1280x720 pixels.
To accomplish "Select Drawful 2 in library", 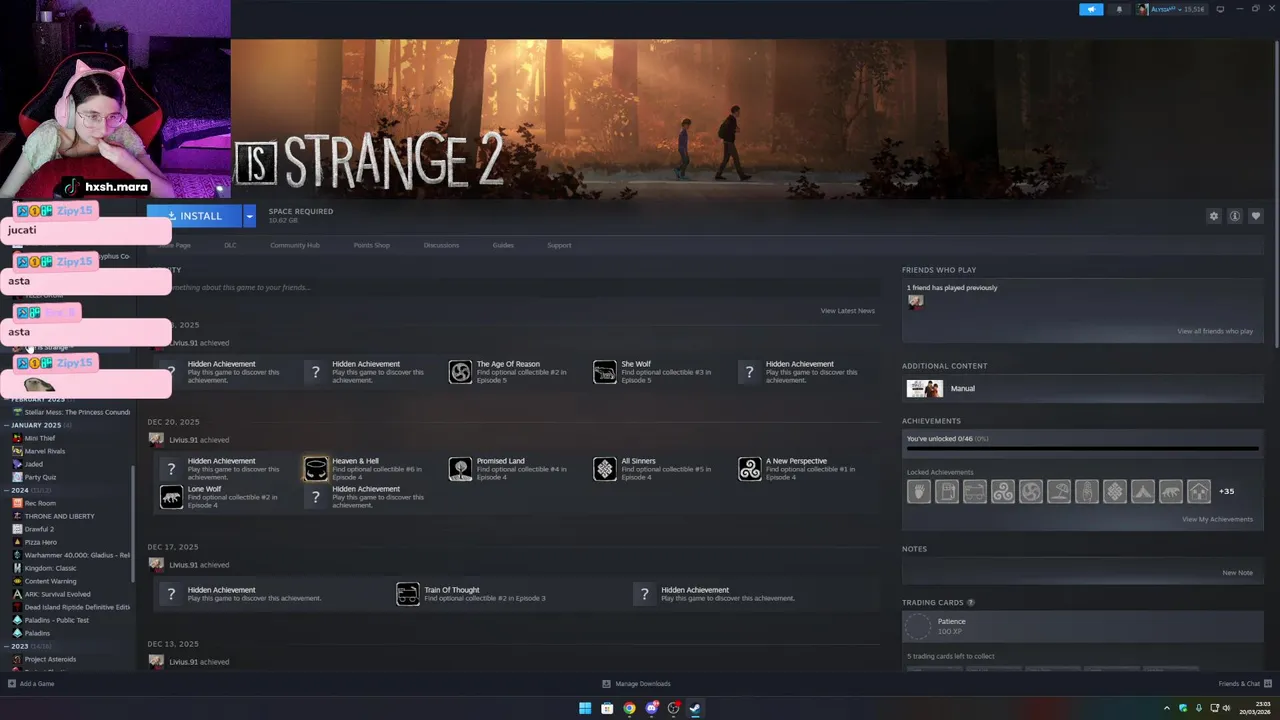I will click(39, 529).
